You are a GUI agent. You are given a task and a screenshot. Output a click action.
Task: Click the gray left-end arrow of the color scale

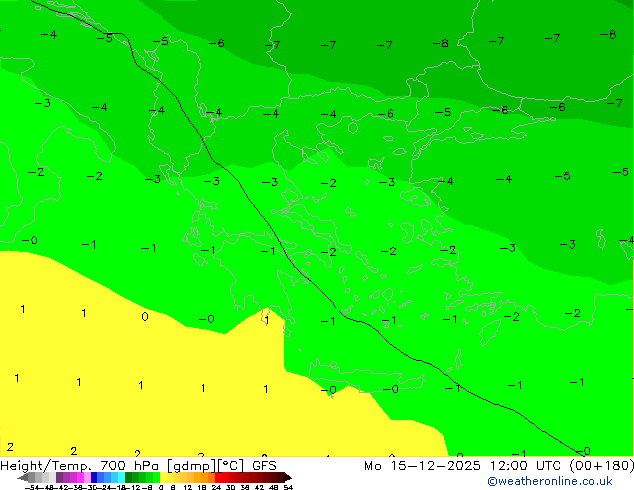pyautogui.click(x=23, y=478)
